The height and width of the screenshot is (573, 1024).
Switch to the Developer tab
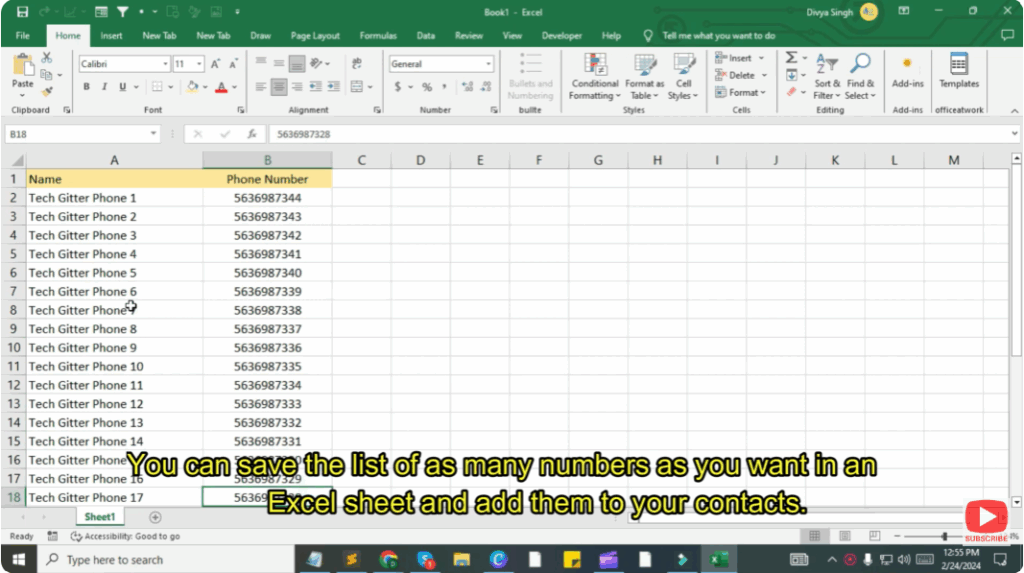[x=562, y=35]
